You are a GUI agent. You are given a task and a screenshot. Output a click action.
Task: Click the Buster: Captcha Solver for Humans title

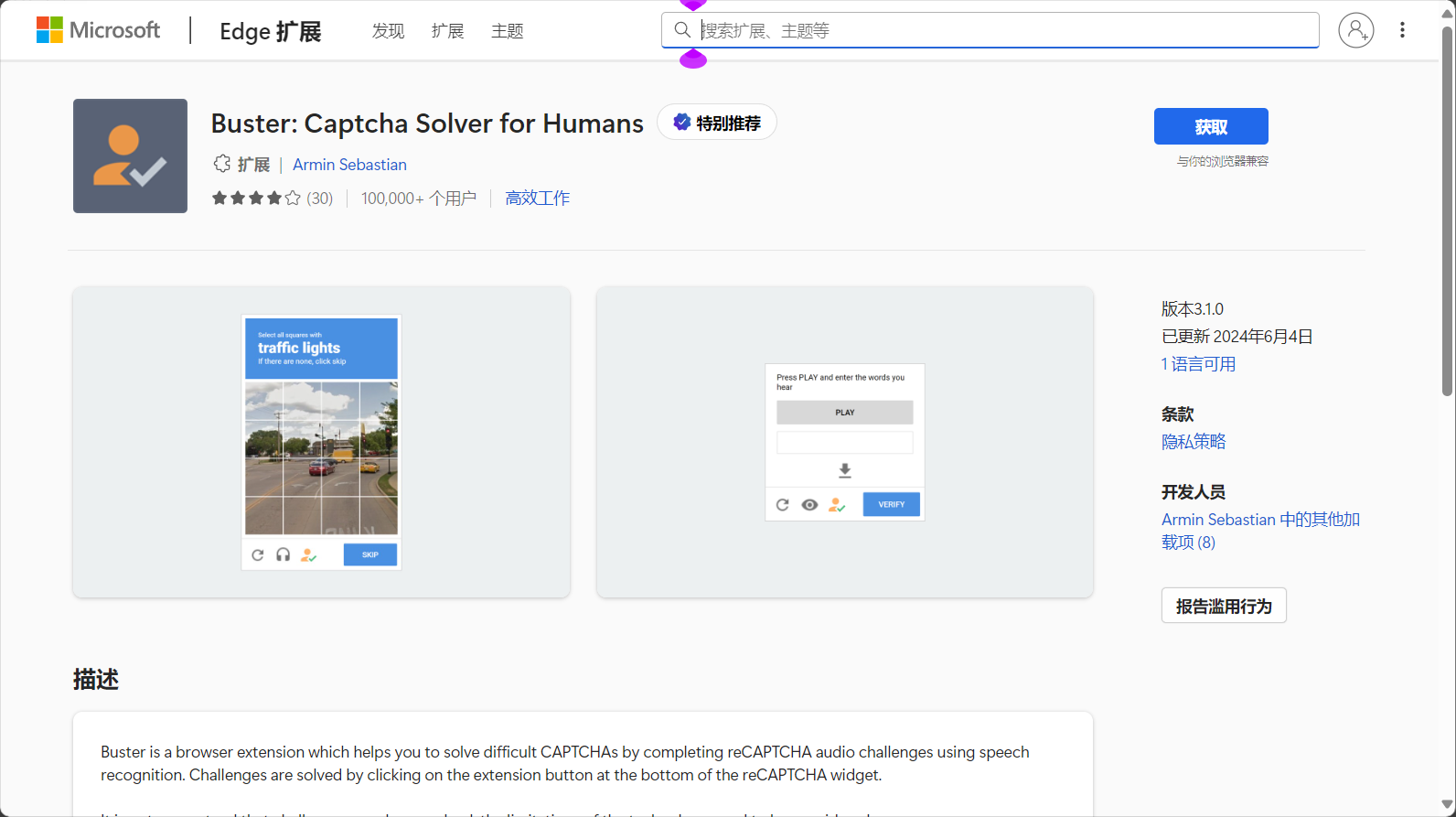click(x=427, y=124)
